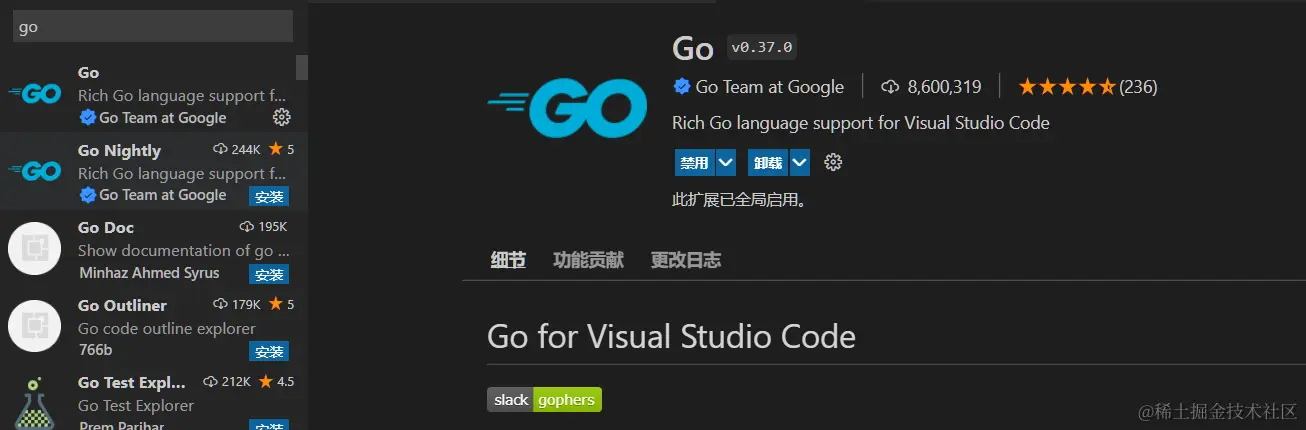Image resolution: width=1306 pixels, height=430 pixels.
Task: Switch to the 功能贡献 tab
Action: tap(588, 260)
